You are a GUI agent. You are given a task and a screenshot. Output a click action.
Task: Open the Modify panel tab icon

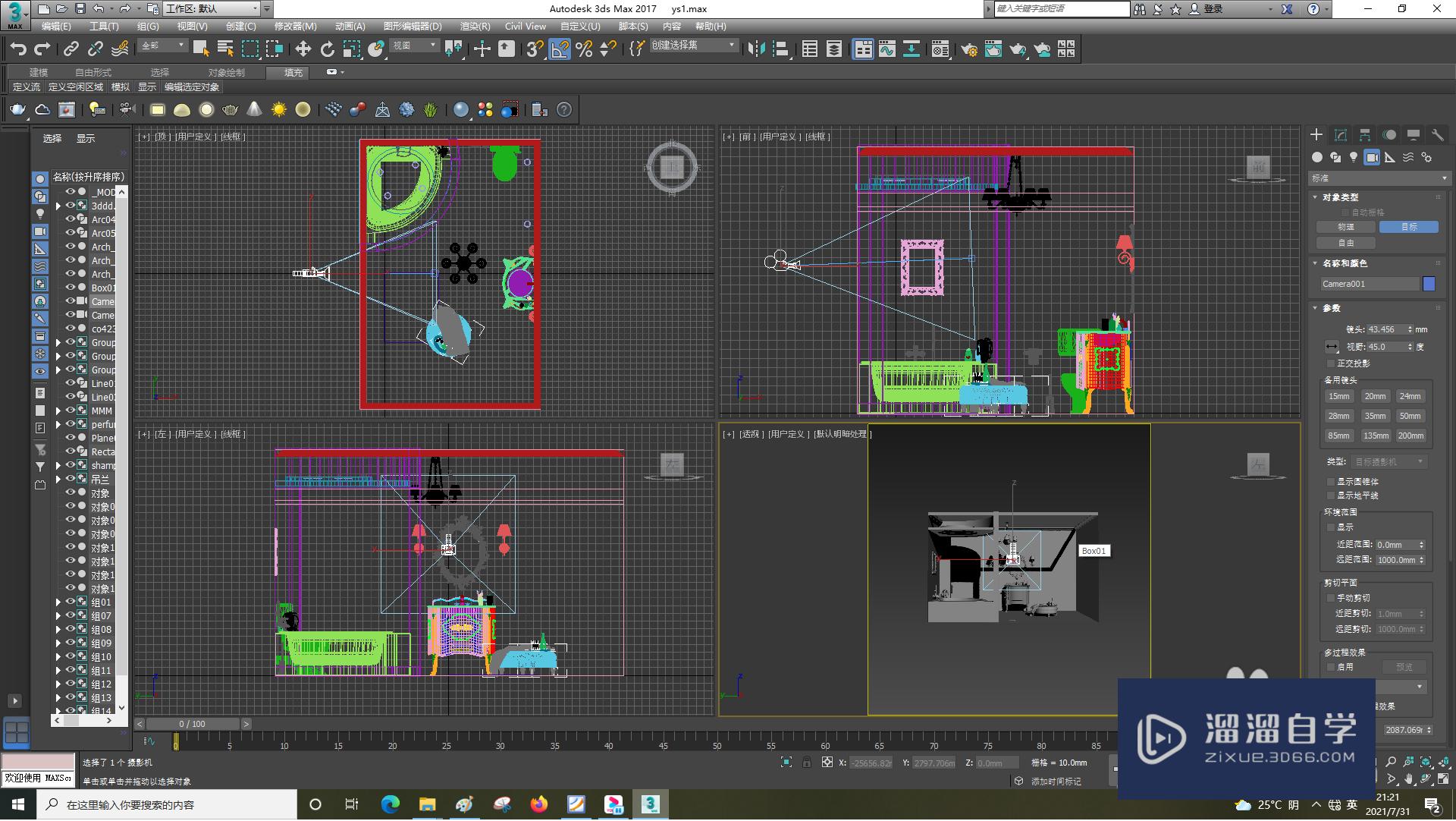[x=1340, y=135]
